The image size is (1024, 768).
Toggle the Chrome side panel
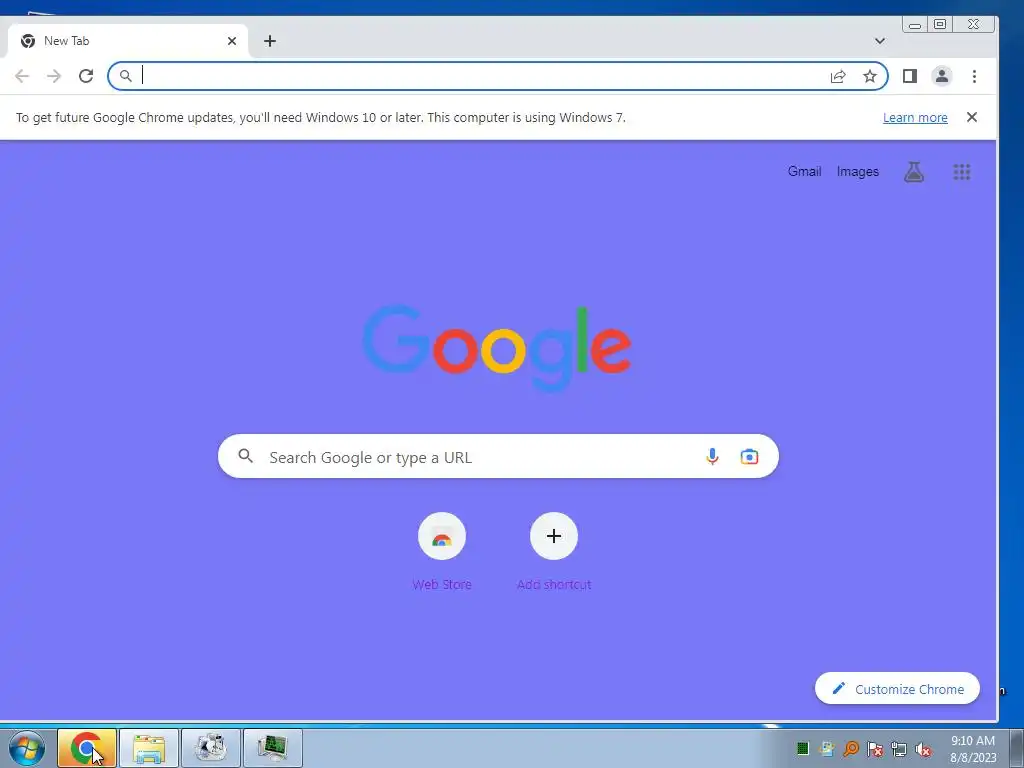click(x=910, y=76)
